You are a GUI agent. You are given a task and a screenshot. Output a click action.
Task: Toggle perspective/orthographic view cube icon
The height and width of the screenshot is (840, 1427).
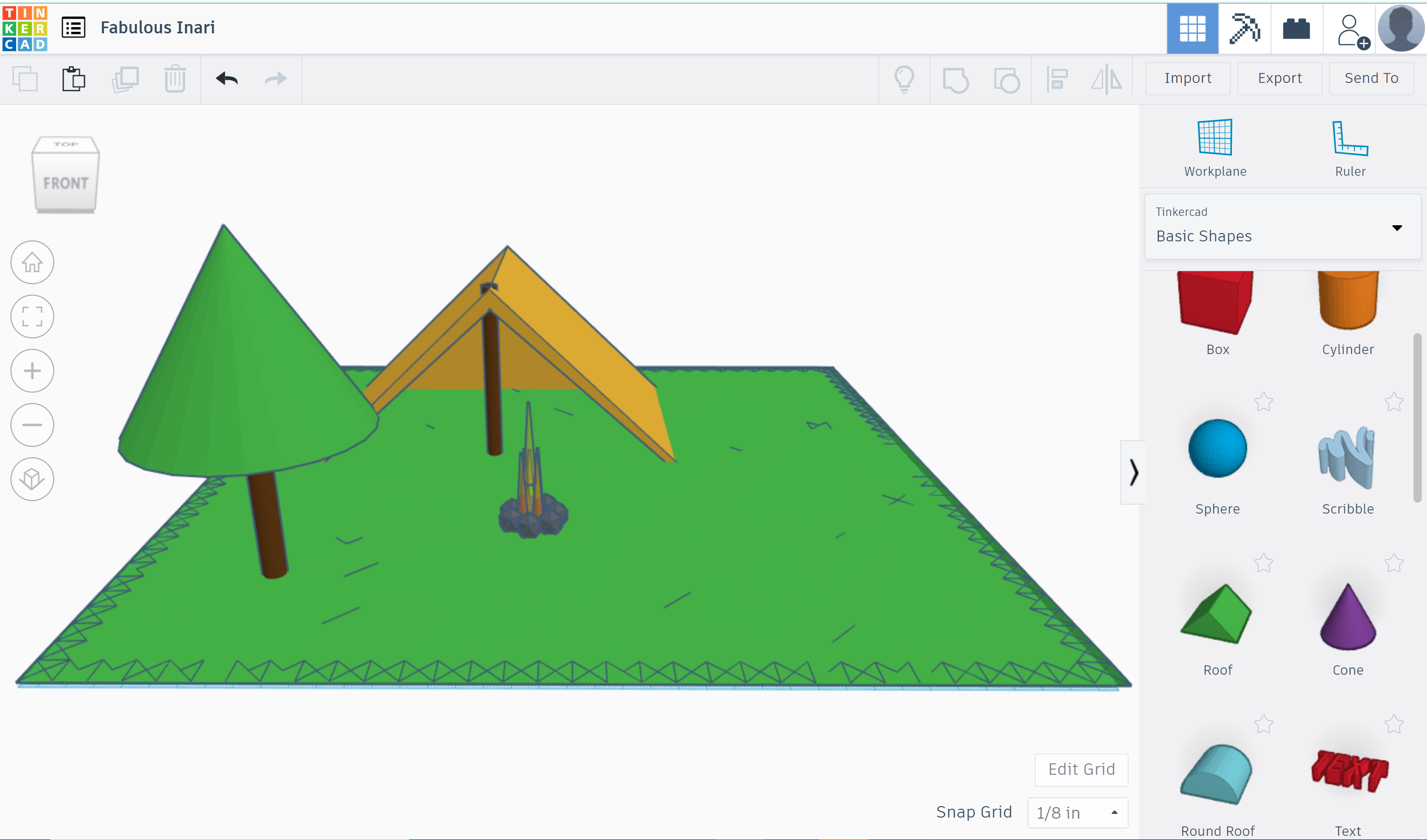pyautogui.click(x=32, y=479)
